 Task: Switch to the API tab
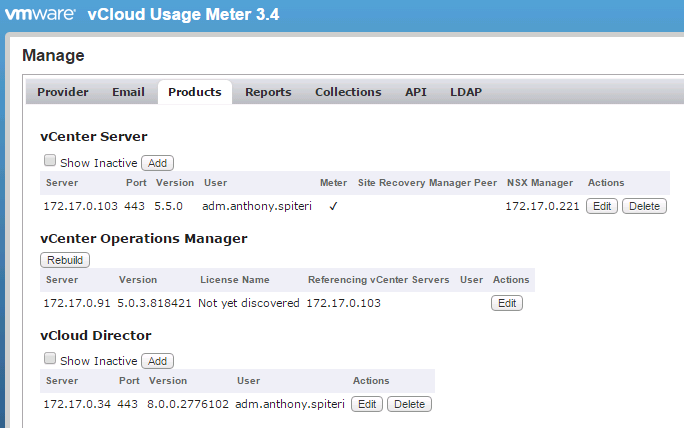click(416, 92)
